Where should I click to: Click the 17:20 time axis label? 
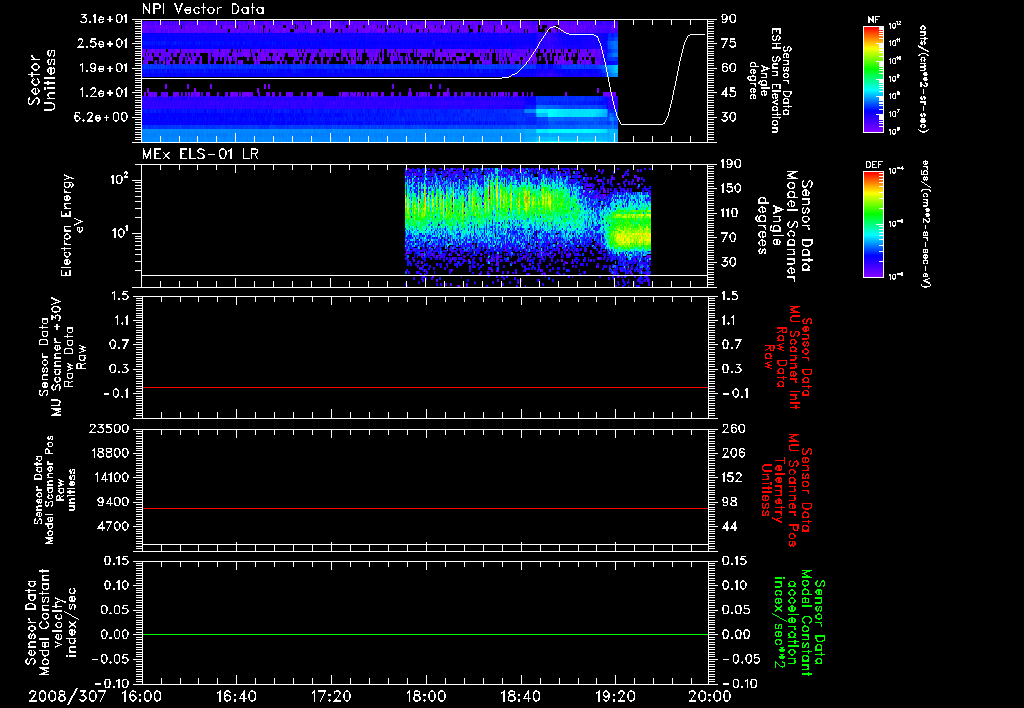[331, 696]
